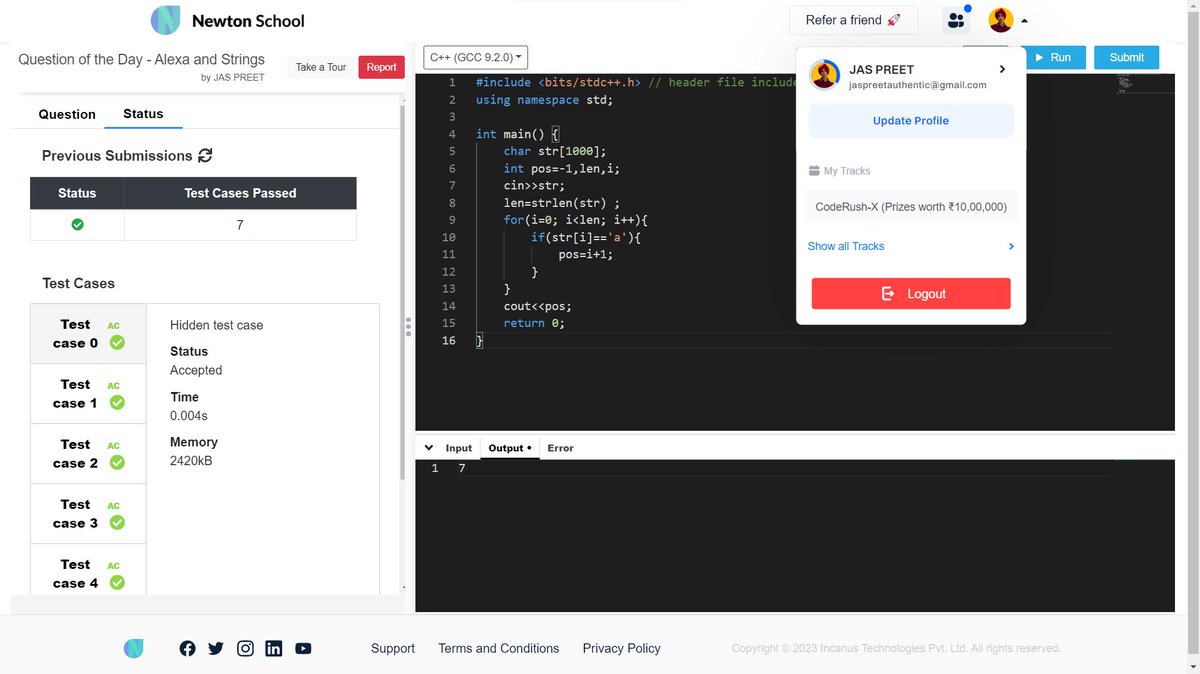Switch to the Question tab
This screenshot has width=1200, height=674.
(x=66, y=114)
